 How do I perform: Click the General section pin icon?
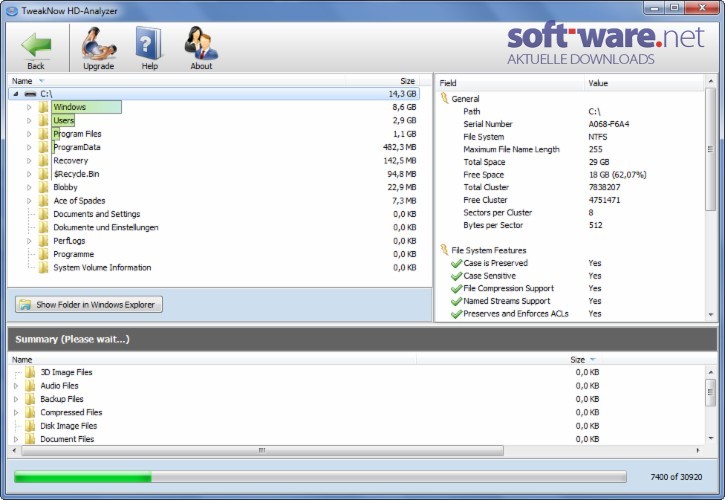444,98
